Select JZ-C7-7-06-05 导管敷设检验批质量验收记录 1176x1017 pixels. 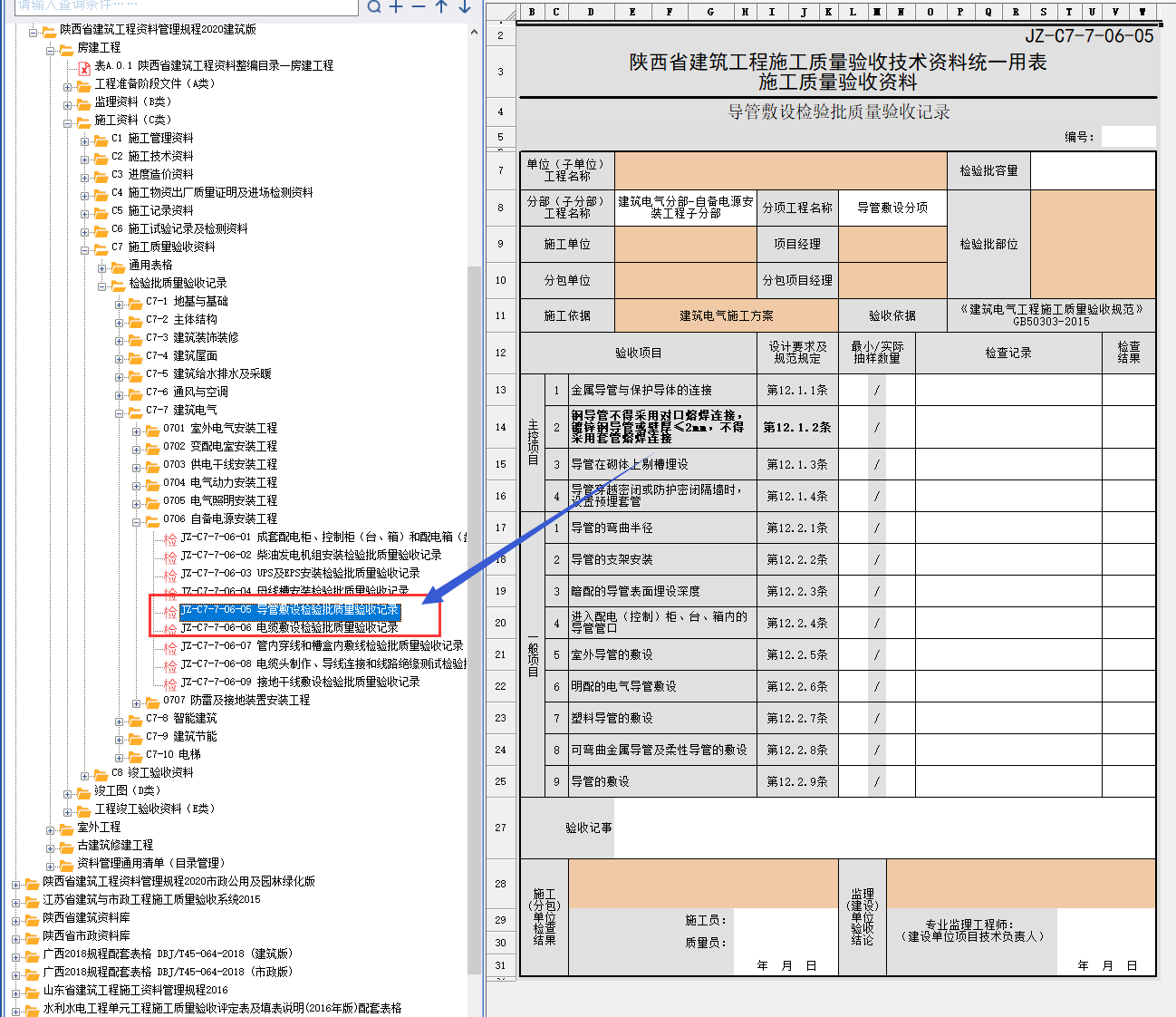coord(289,610)
